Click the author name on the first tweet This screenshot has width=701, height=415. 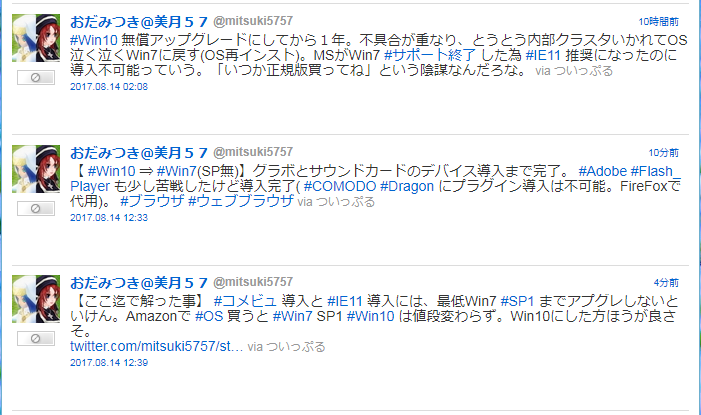pyautogui.click(x=139, y=21)
